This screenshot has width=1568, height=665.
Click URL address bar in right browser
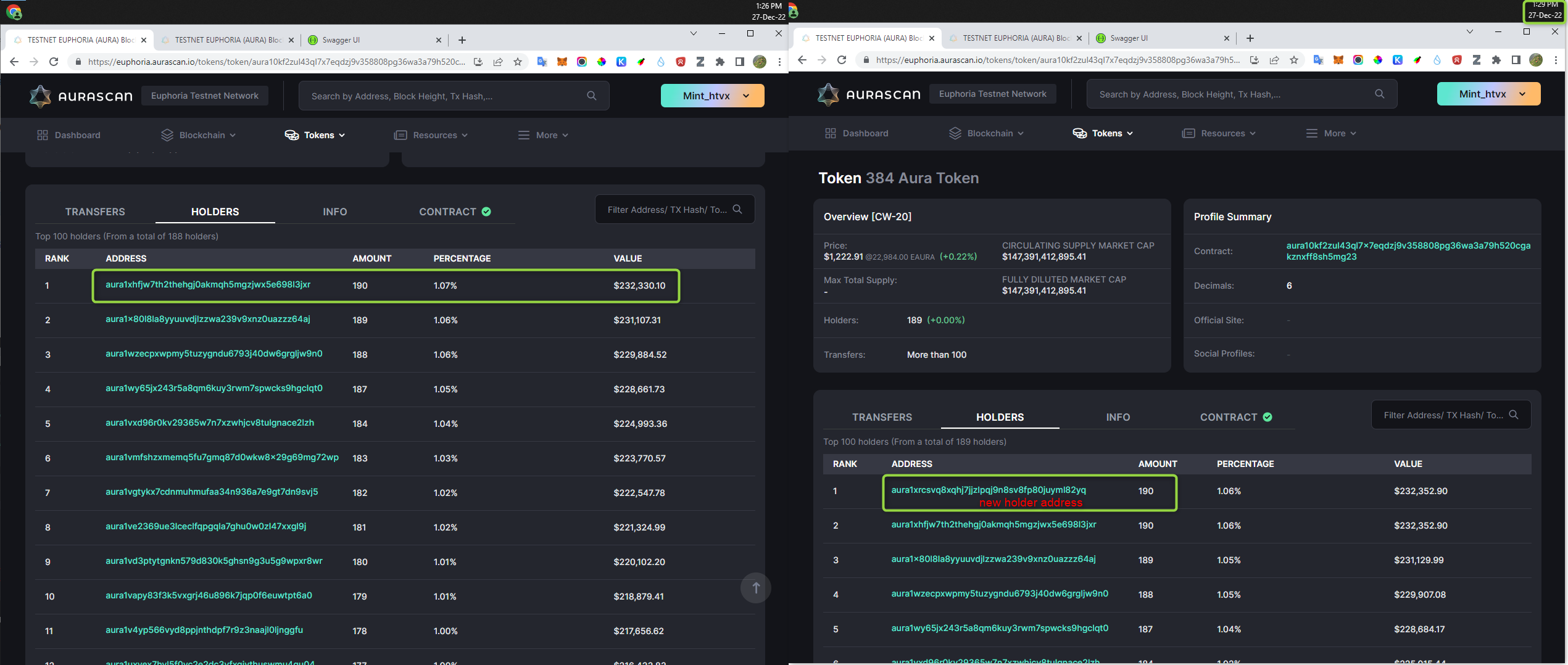pos(1058,60)
